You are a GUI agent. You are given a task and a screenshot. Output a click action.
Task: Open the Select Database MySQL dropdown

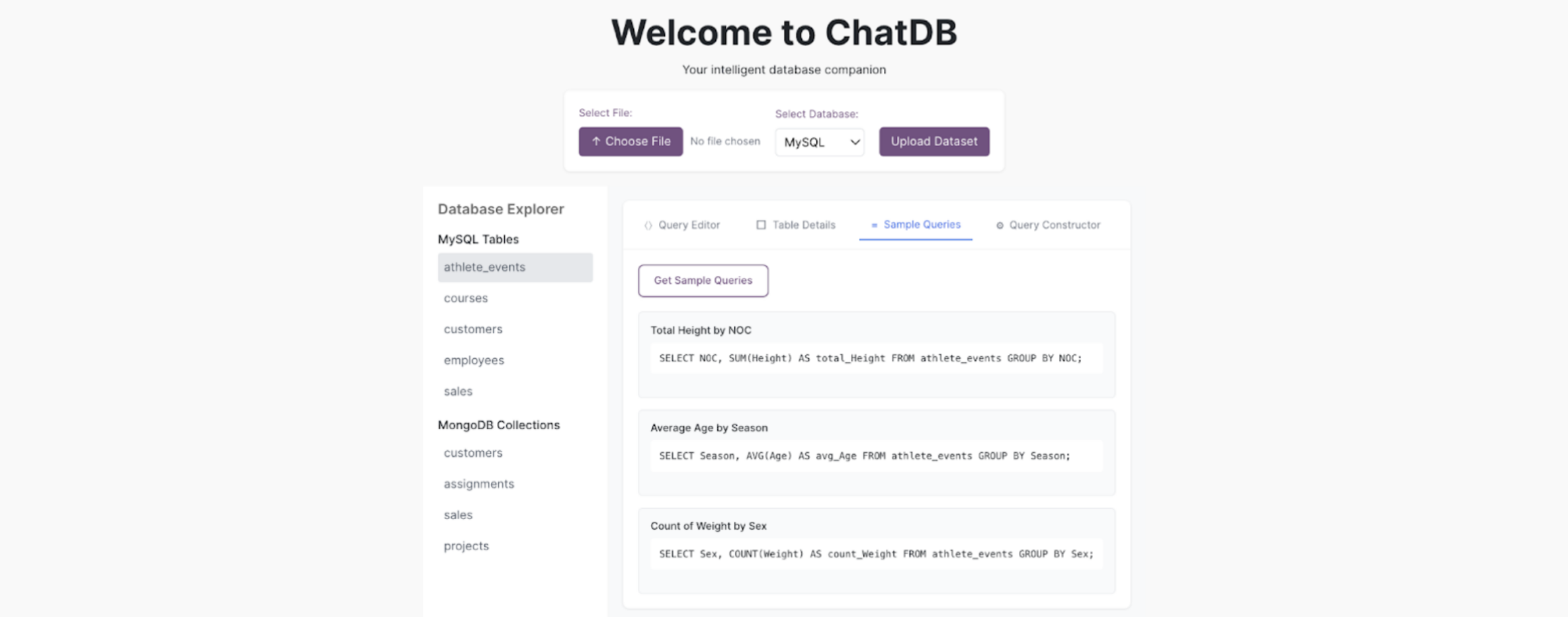pos(819,142)
